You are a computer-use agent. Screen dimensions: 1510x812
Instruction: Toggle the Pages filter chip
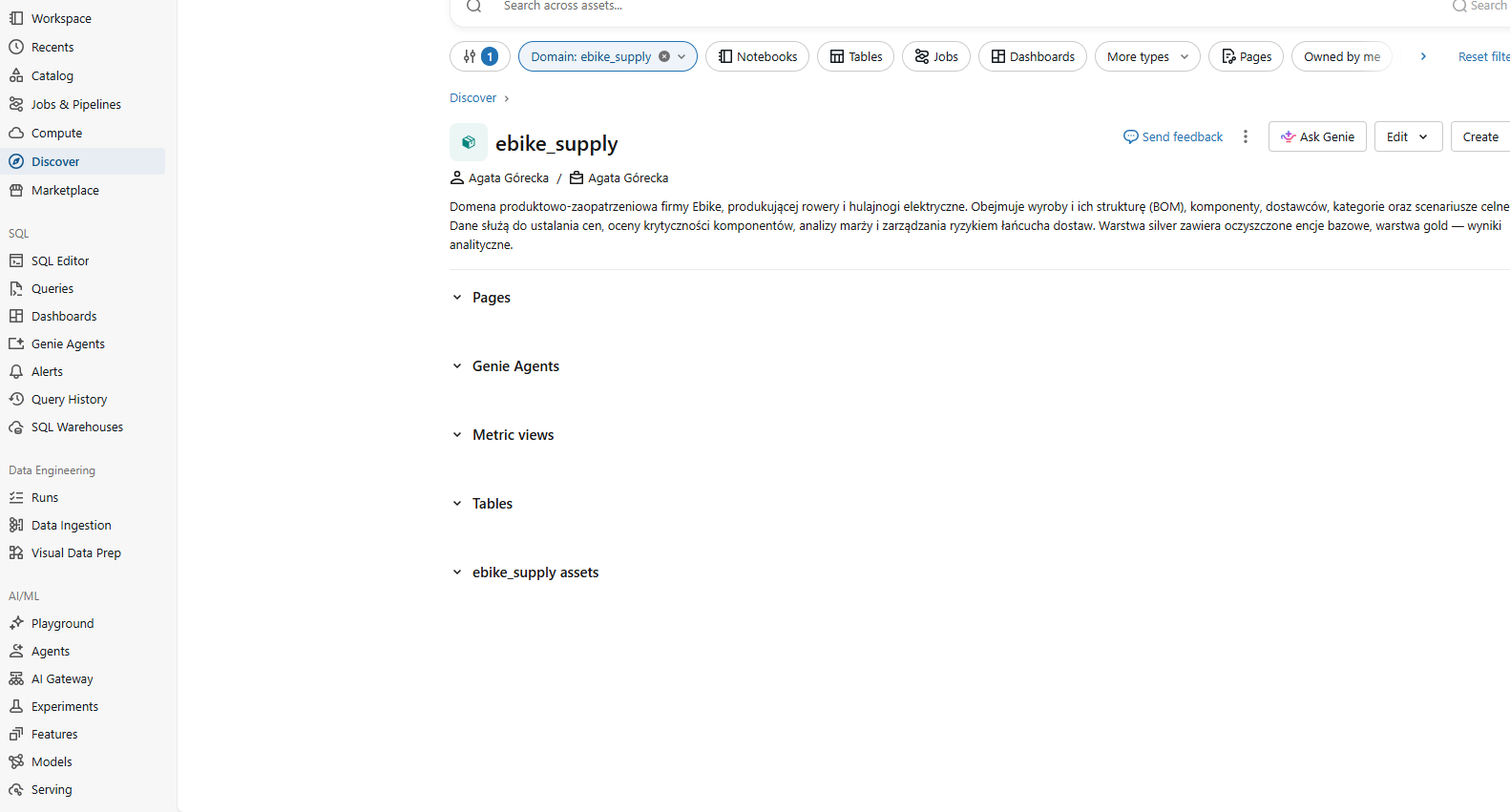(1247, 56)
